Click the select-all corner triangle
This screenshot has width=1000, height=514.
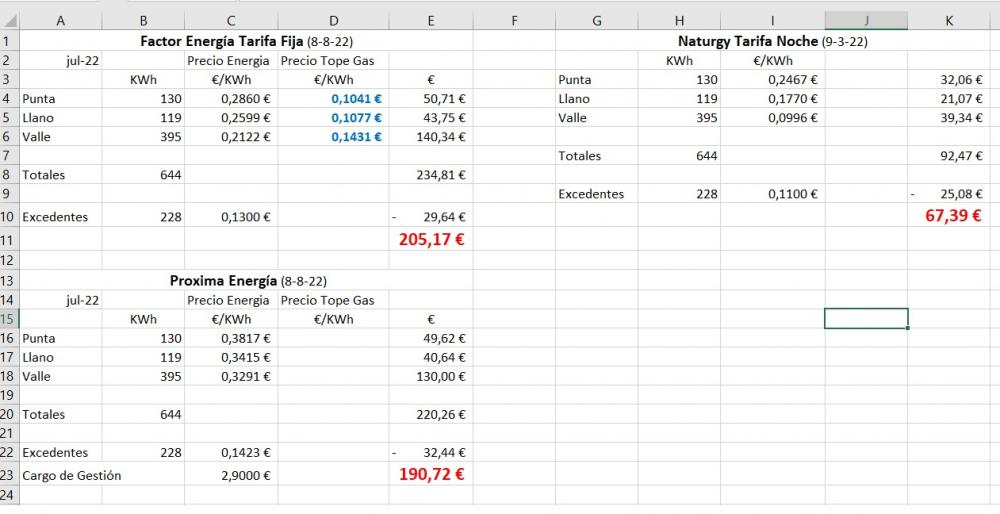13,22
